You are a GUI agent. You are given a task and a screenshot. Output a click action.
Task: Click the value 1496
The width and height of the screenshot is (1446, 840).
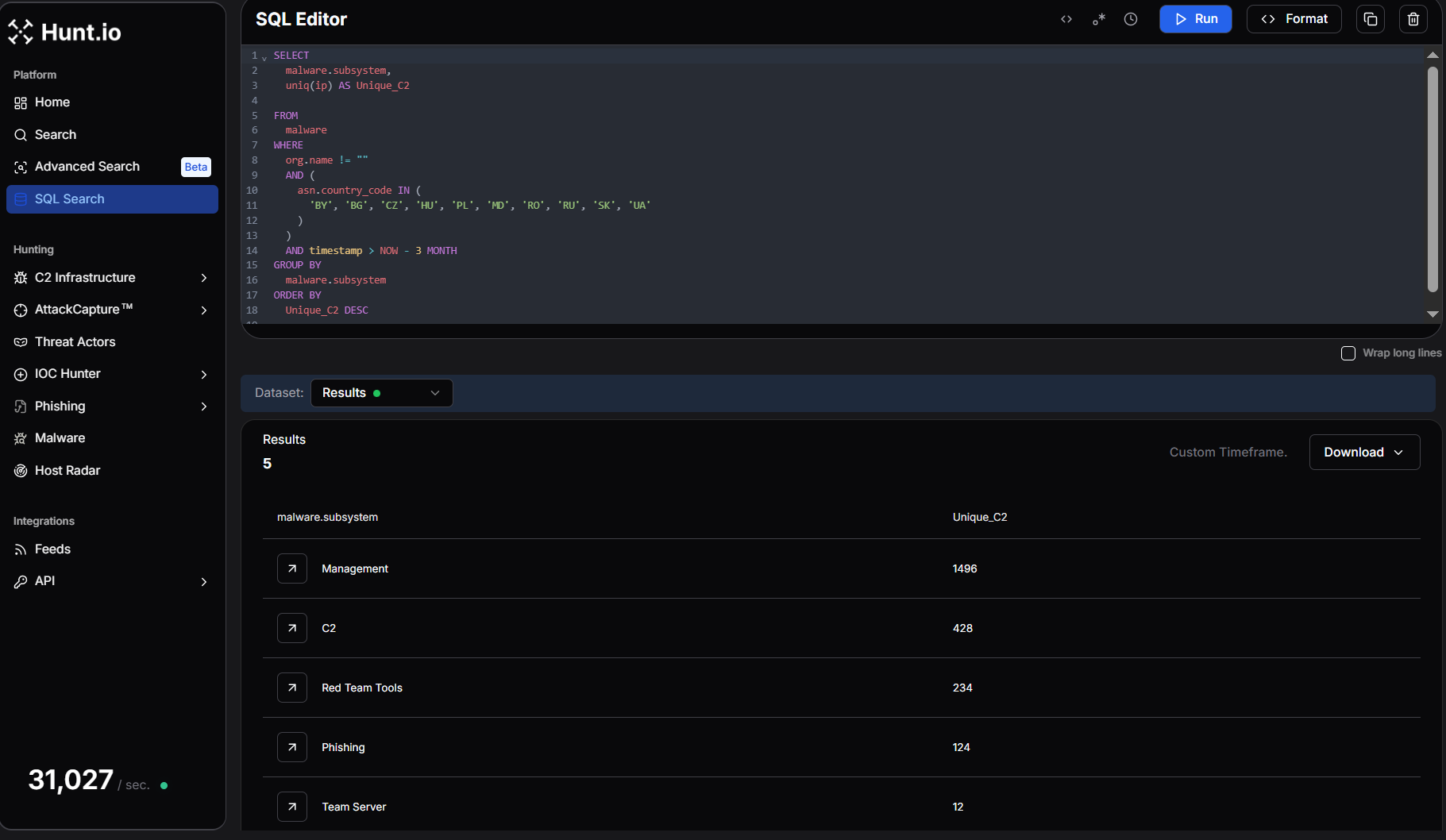[965, 568]
